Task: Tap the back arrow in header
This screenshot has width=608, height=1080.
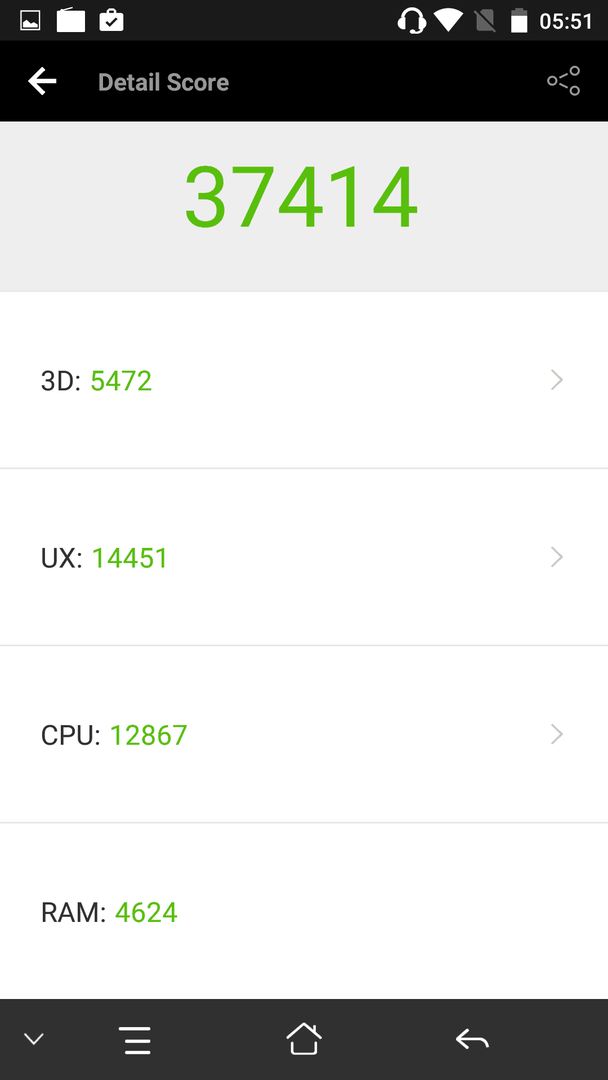Action: (42, 82)
